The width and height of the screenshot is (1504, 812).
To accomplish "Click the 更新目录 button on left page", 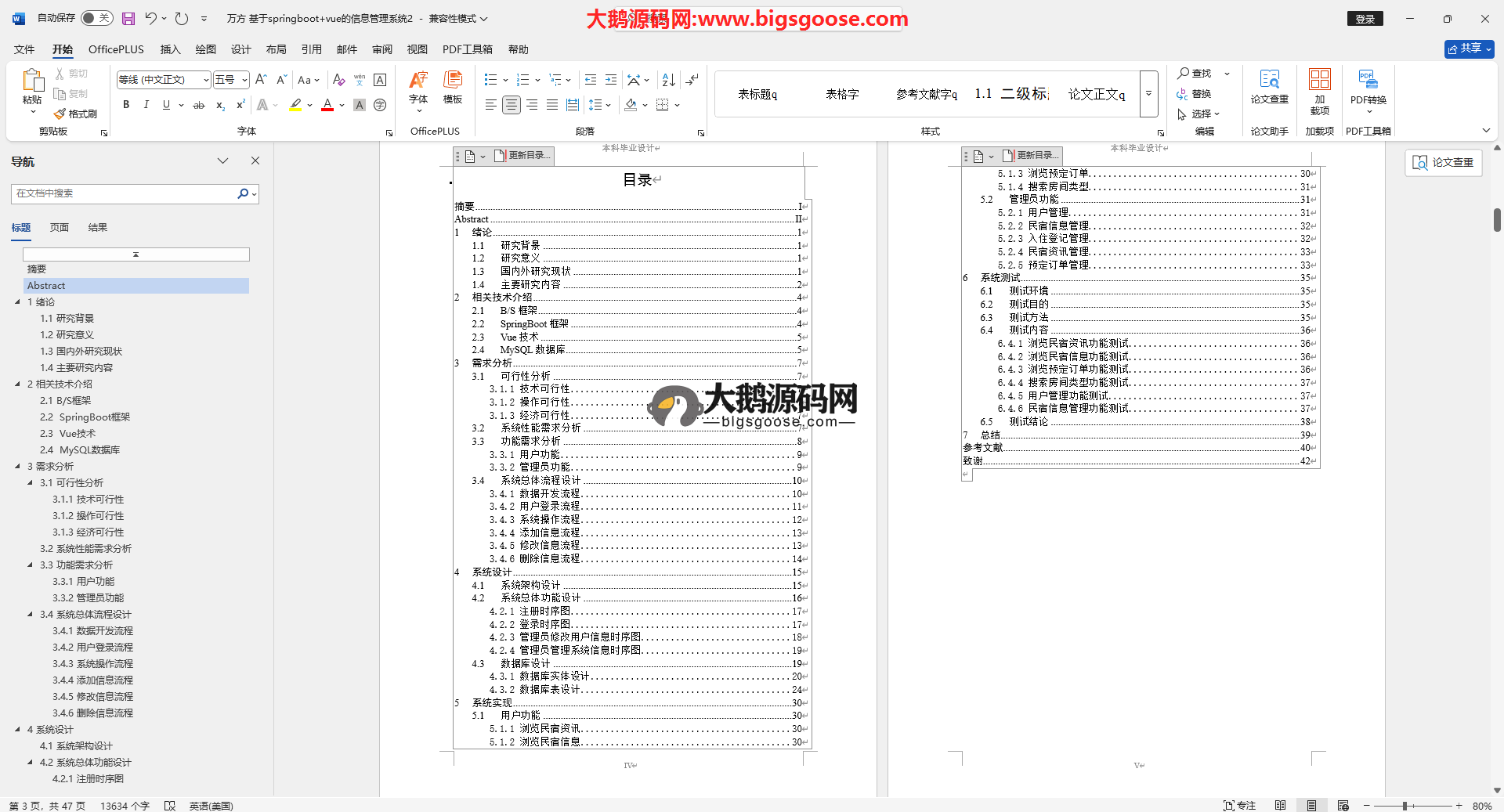I will 522,156.
